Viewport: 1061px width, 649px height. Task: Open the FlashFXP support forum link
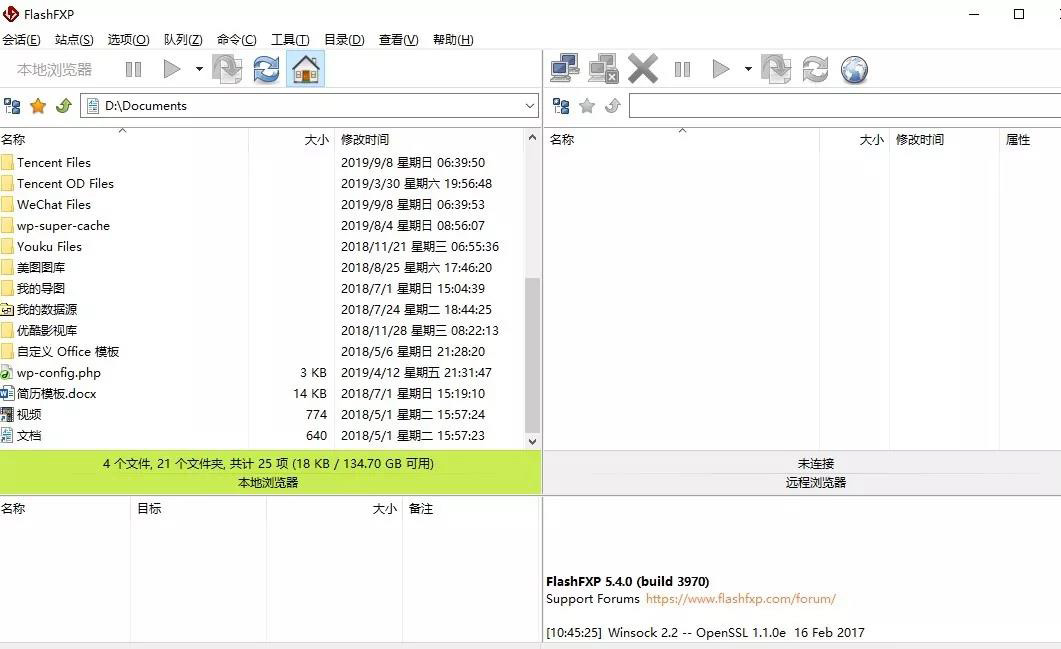(x=740, y=599)
